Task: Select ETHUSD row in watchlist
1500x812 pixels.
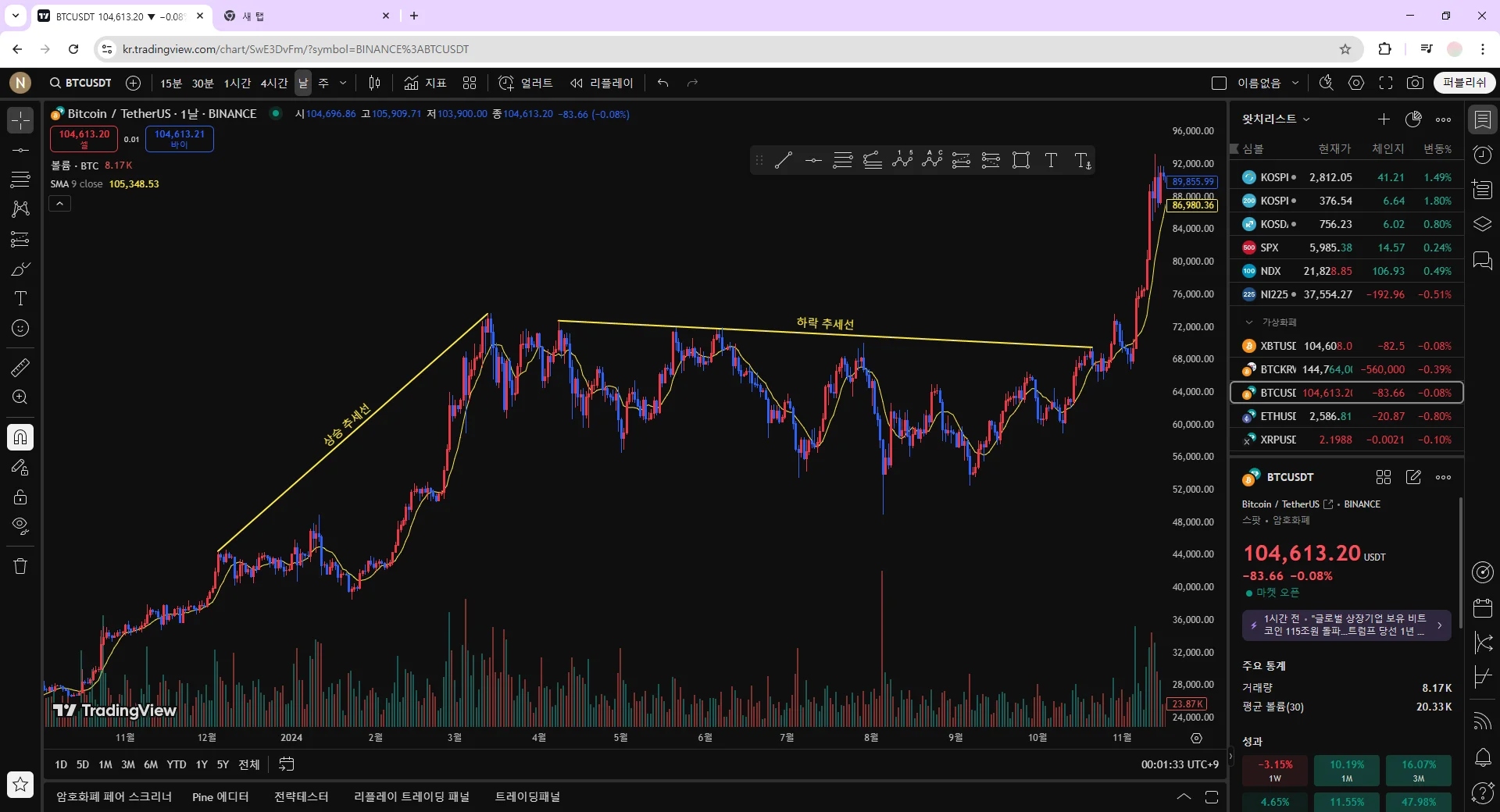Action: pos(1347,416)
